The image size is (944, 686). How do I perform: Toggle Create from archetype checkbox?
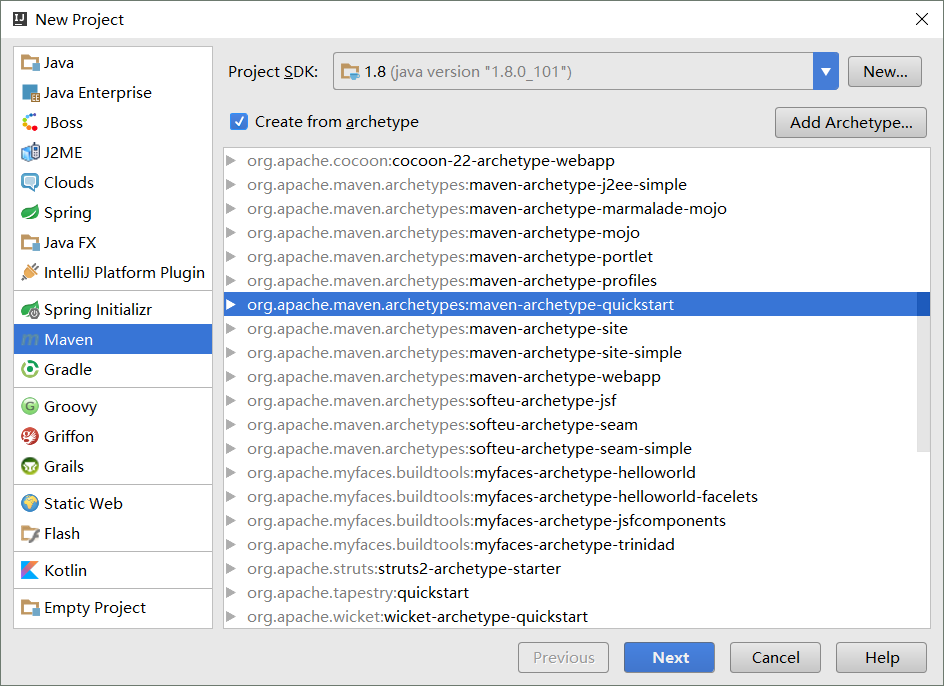239,122
